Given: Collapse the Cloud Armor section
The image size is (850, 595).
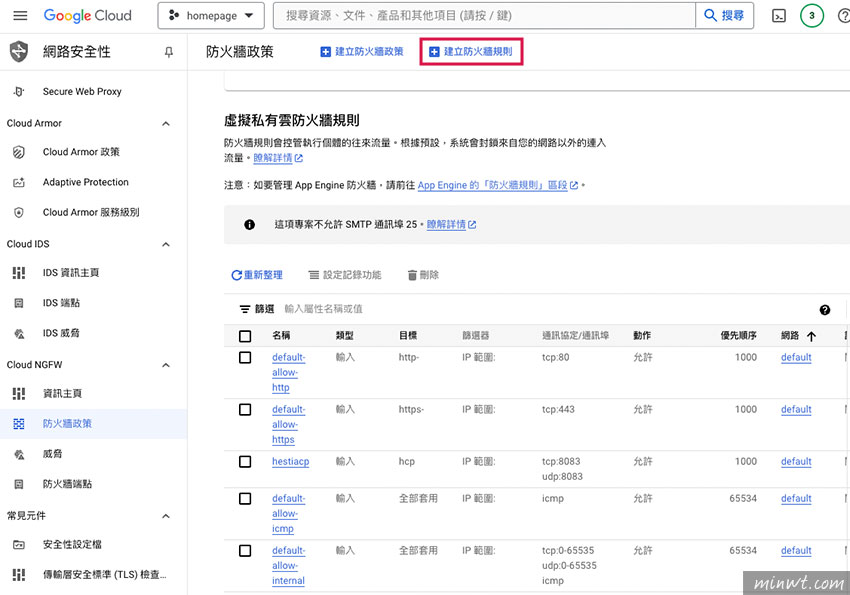Looking at the screenshot, I should (166, 124).
